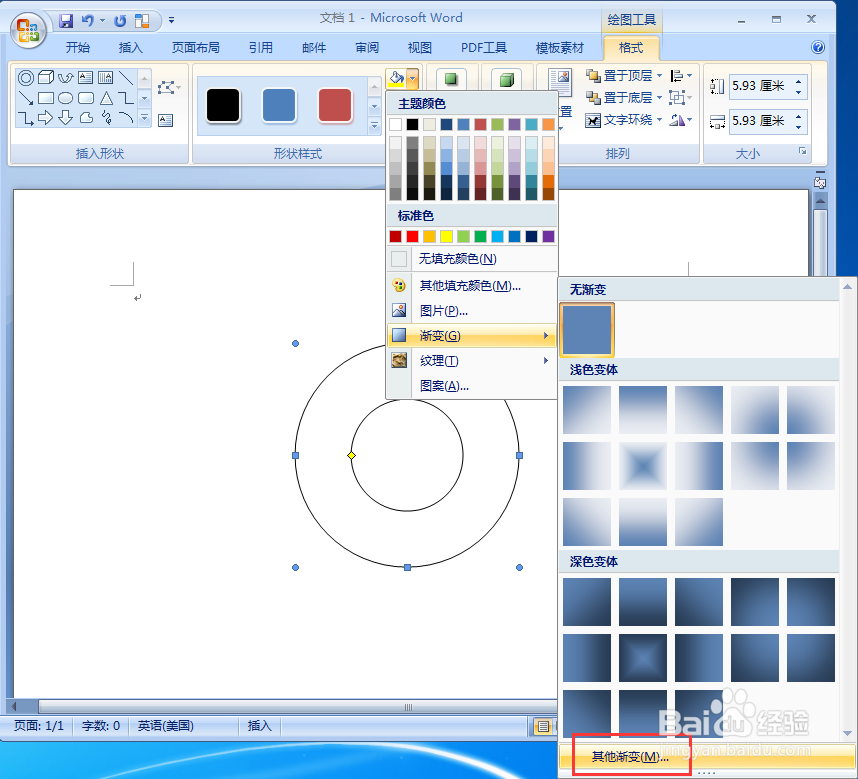858x779 pixels.
Task: Open the Help question mark icon
Action: [818, 48]
